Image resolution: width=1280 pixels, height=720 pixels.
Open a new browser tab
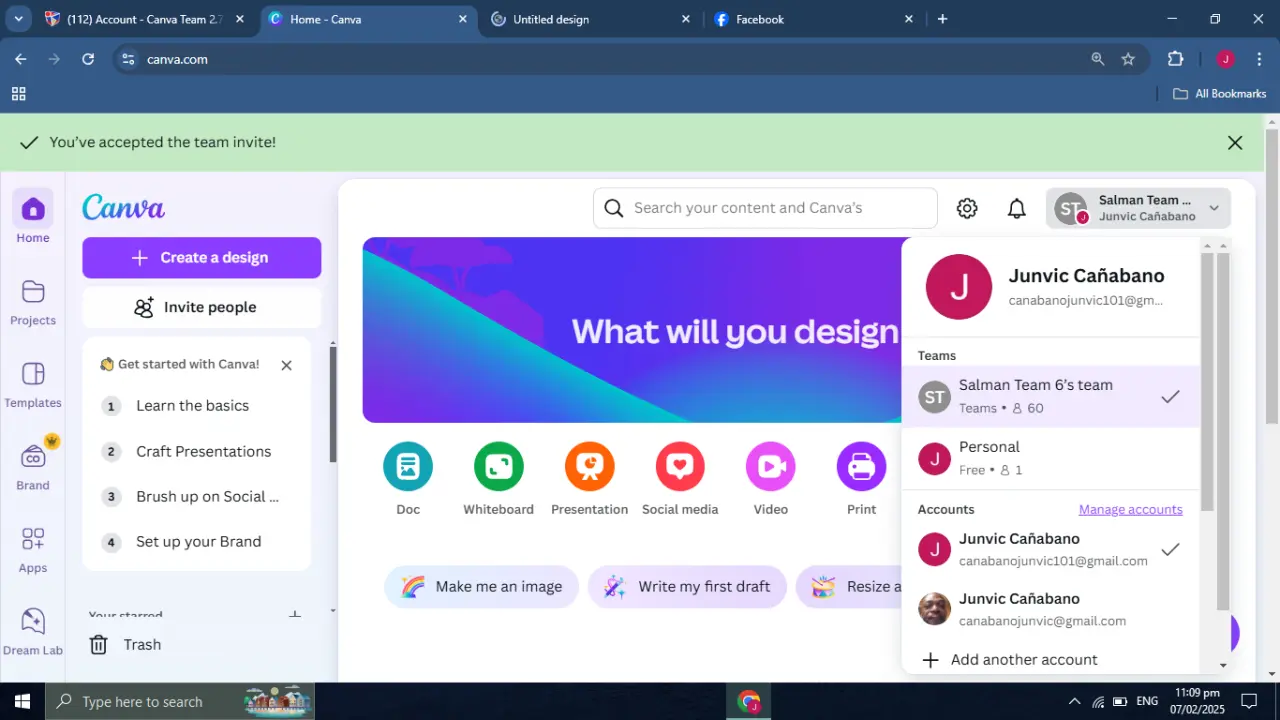(942, 19)
